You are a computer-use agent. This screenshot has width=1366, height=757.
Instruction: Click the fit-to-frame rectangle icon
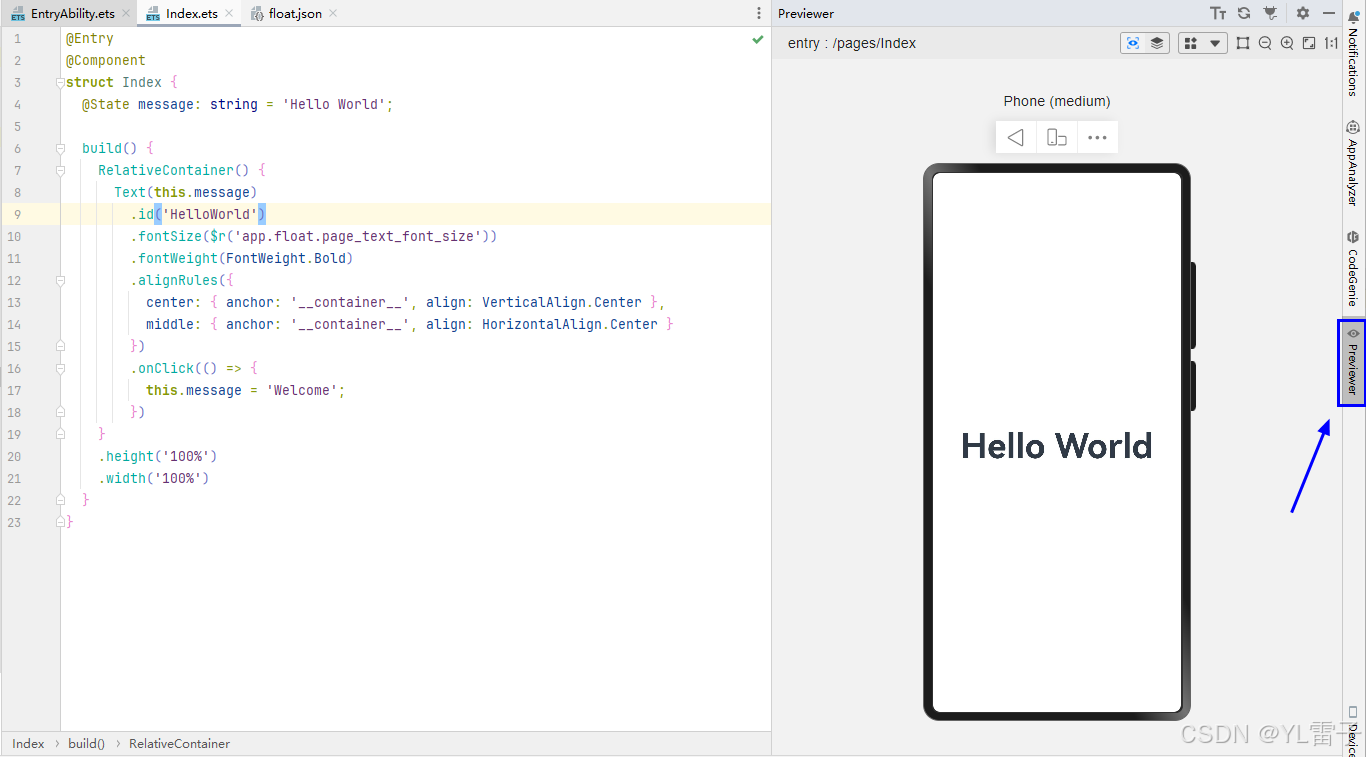1243,43
